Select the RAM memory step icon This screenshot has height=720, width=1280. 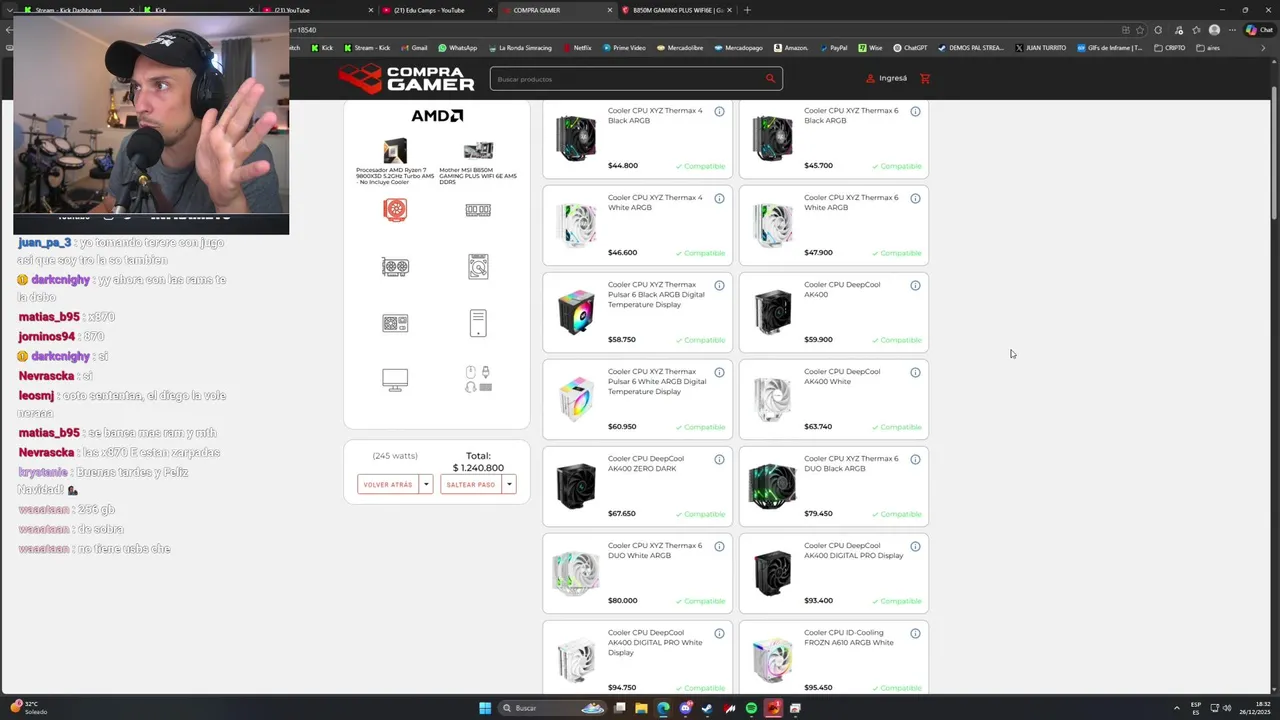pos(478,209)
